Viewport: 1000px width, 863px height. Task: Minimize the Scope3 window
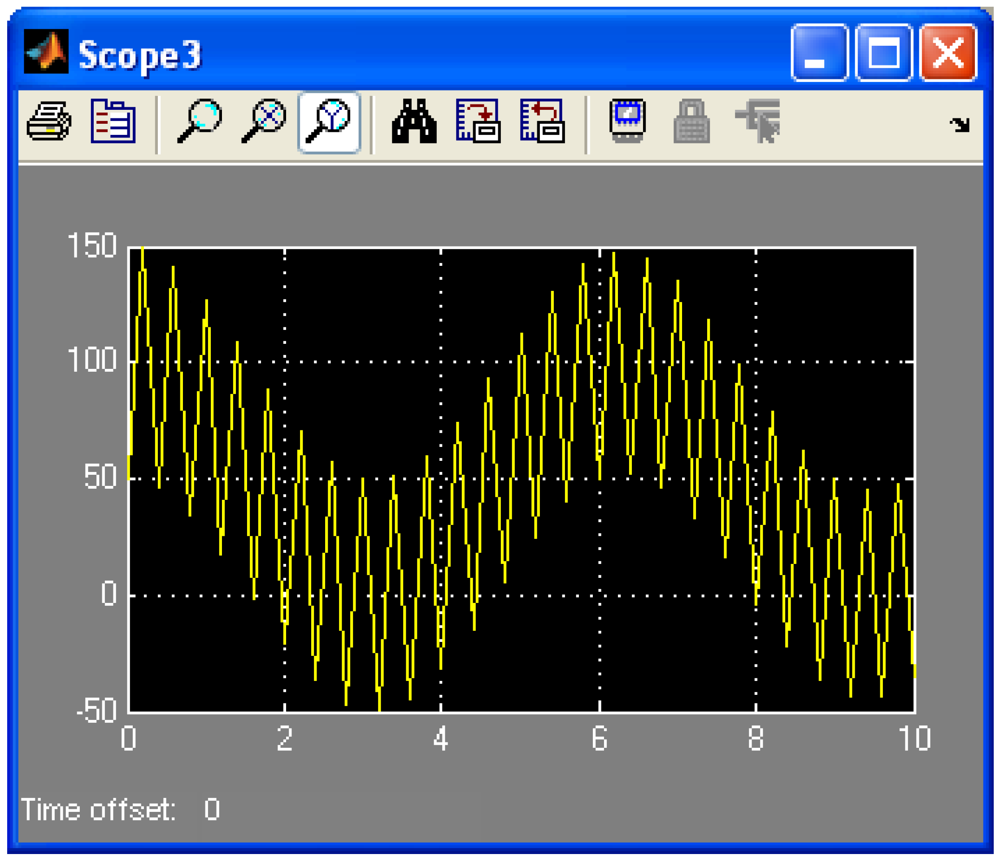point(819,54)
